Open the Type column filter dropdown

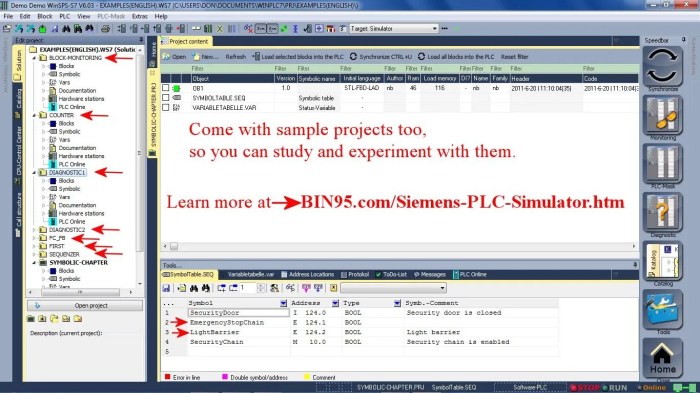pyautogui.click(x=397, y=303)
